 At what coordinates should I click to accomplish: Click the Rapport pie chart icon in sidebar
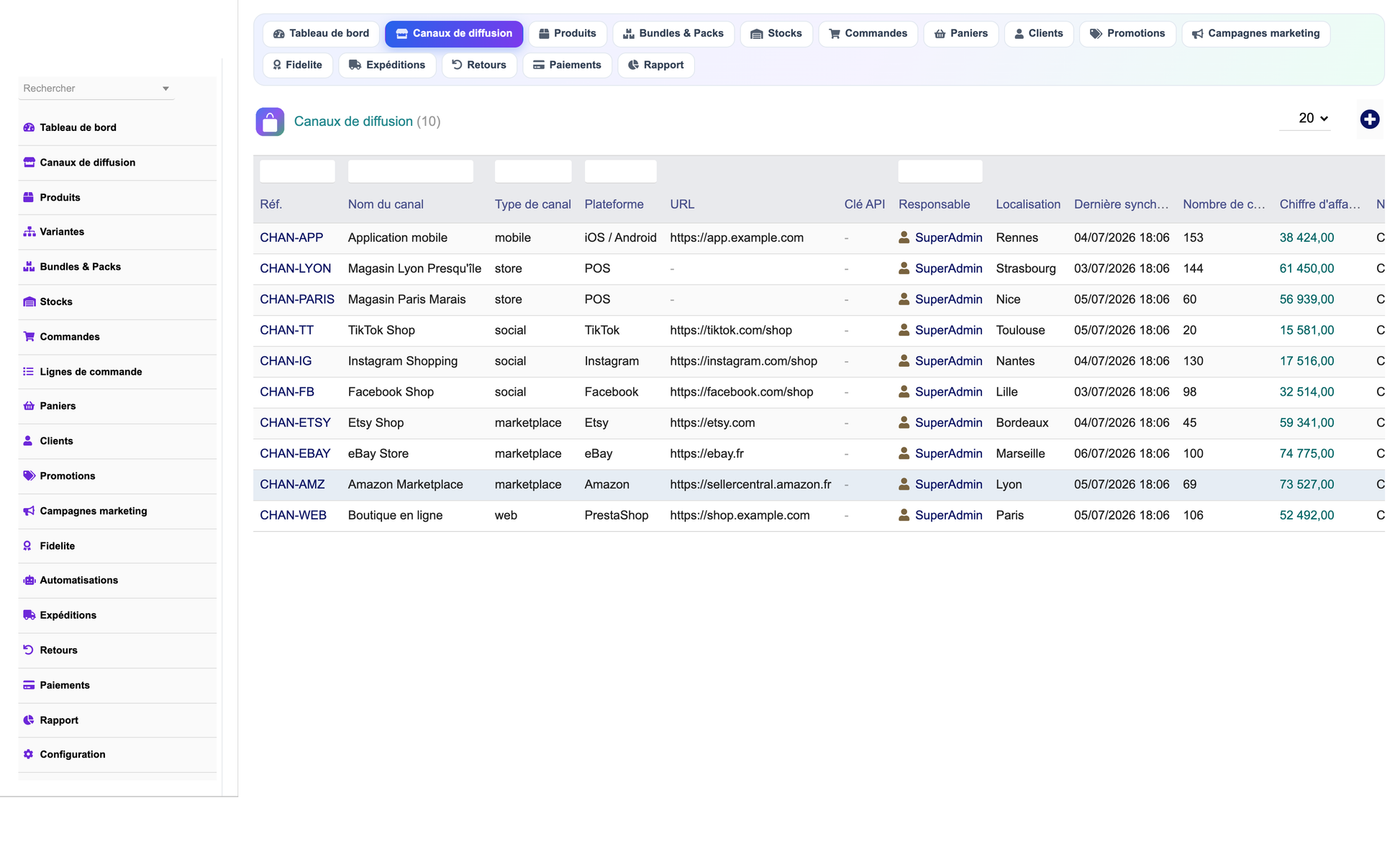tap(29, 720)
